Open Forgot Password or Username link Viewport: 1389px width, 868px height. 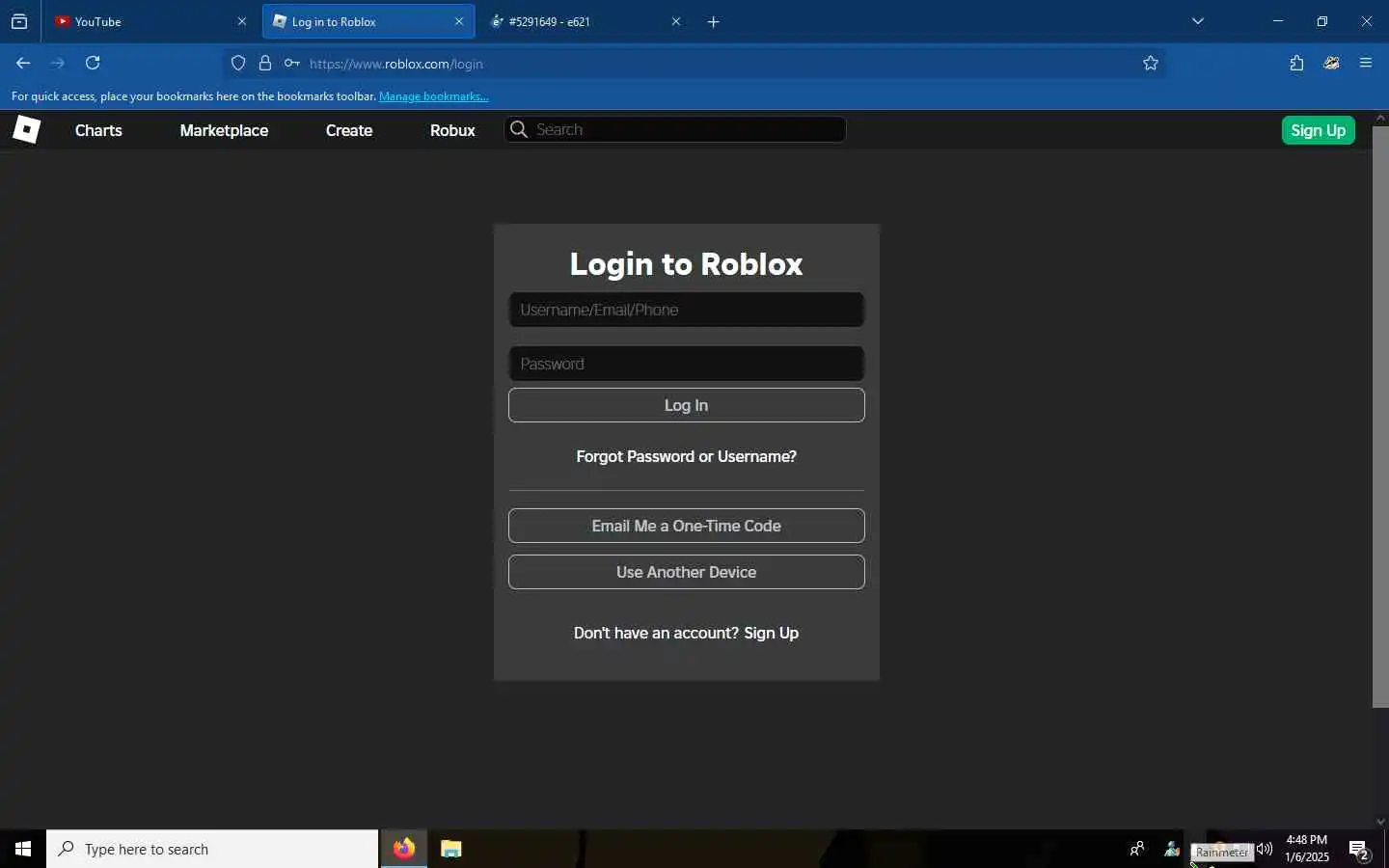click(686, 456)
